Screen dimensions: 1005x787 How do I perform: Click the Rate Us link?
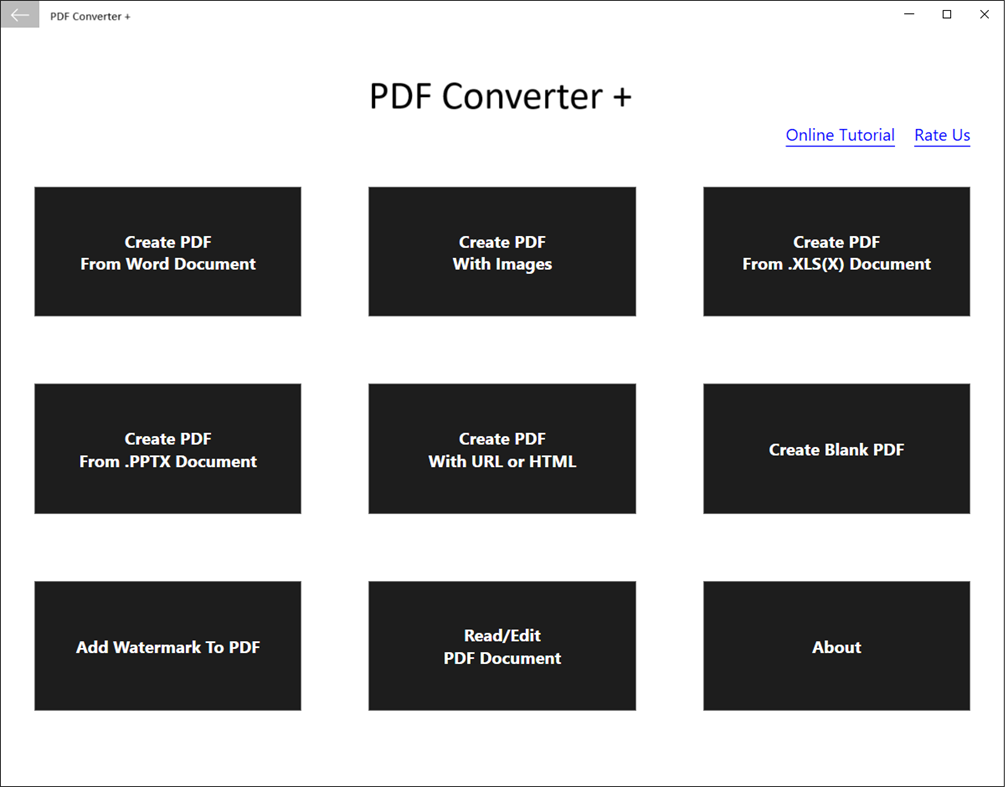pos(941,135)
